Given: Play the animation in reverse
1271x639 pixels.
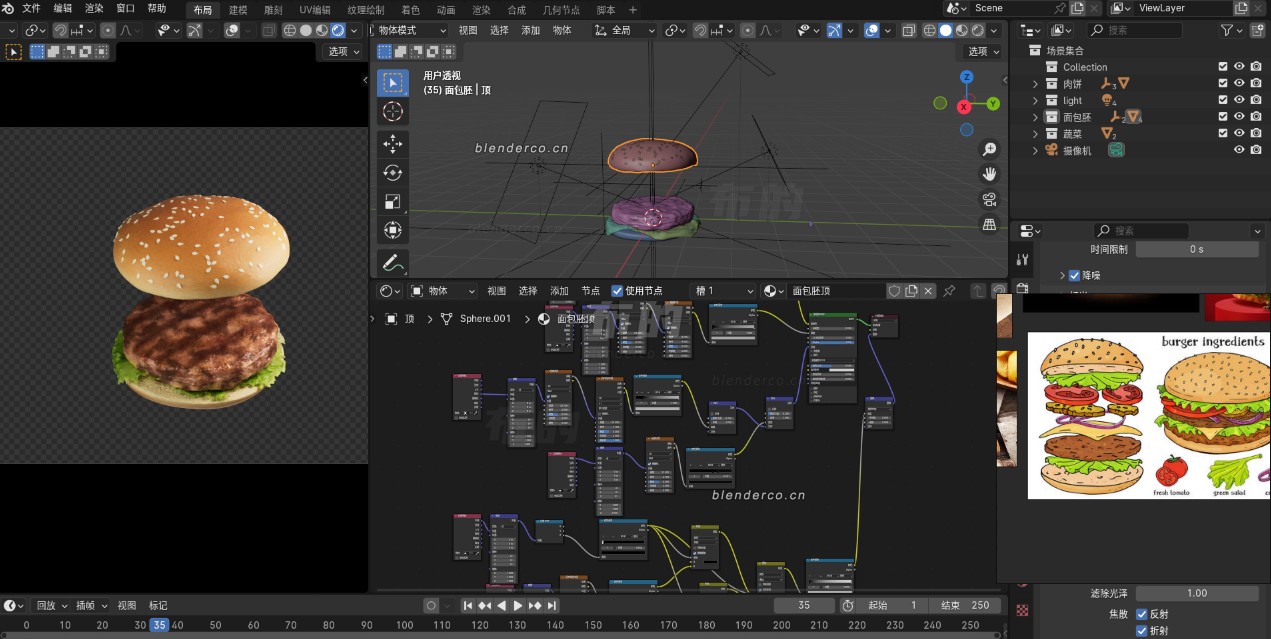Looking at the screenshot, I should coord(501,605).
